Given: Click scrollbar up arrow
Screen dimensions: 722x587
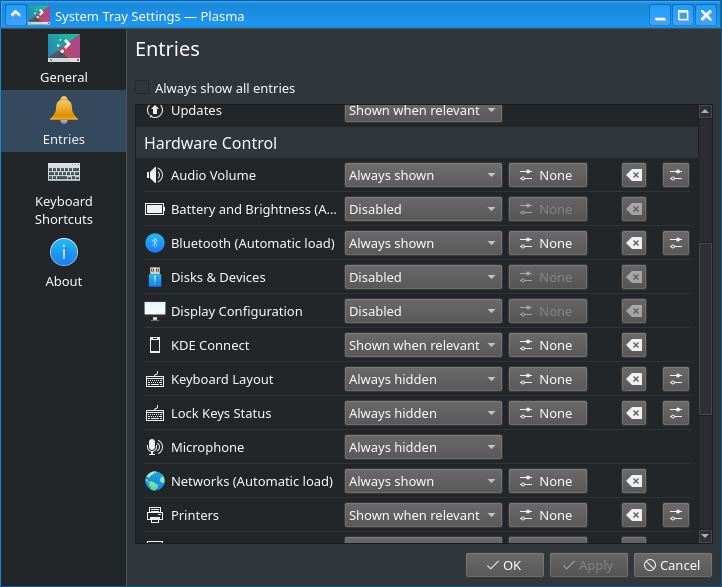Looking at the screenshot, I should [705, 111].
